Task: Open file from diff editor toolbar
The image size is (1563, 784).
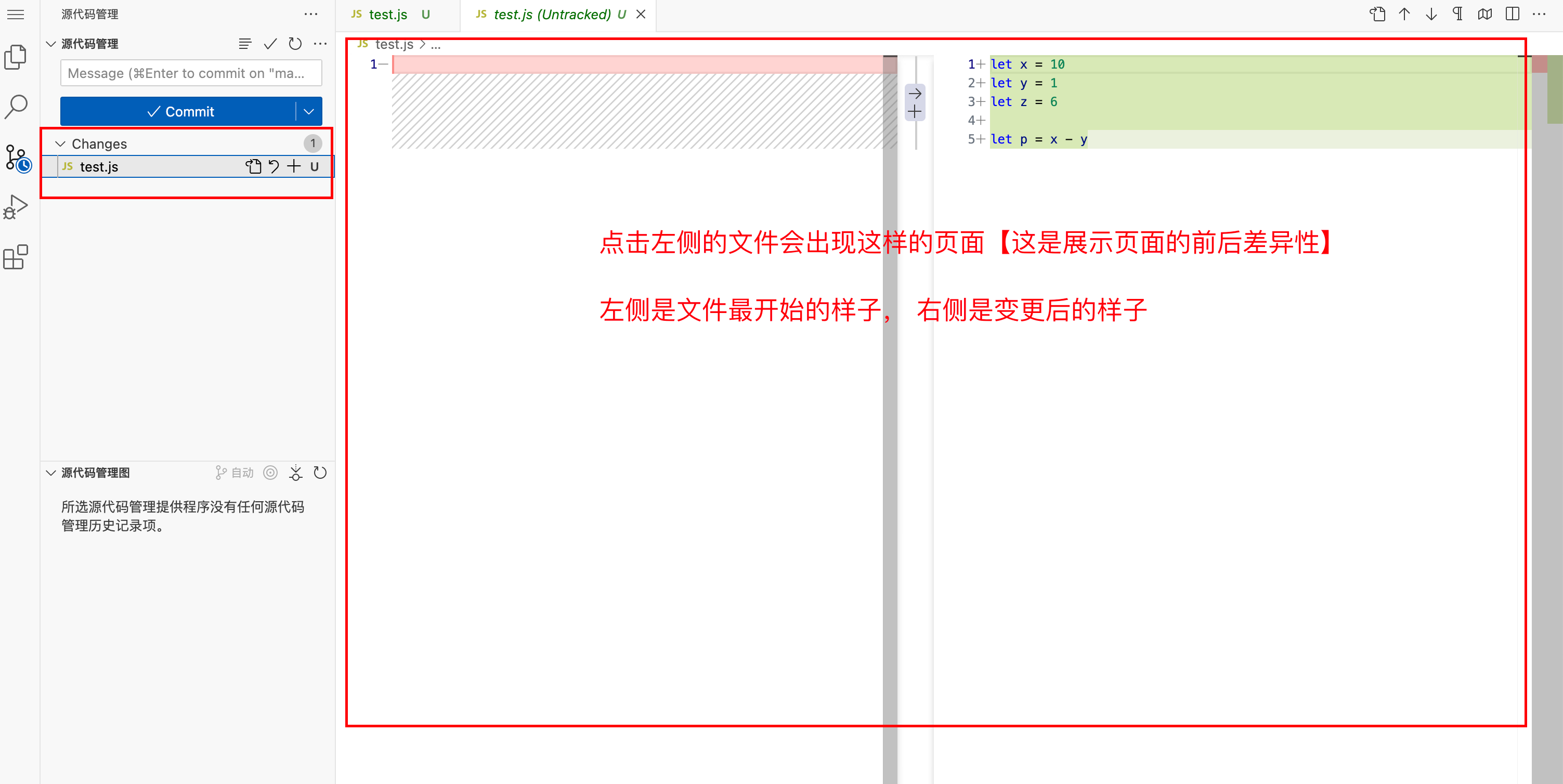Action: coord(1377,15)
